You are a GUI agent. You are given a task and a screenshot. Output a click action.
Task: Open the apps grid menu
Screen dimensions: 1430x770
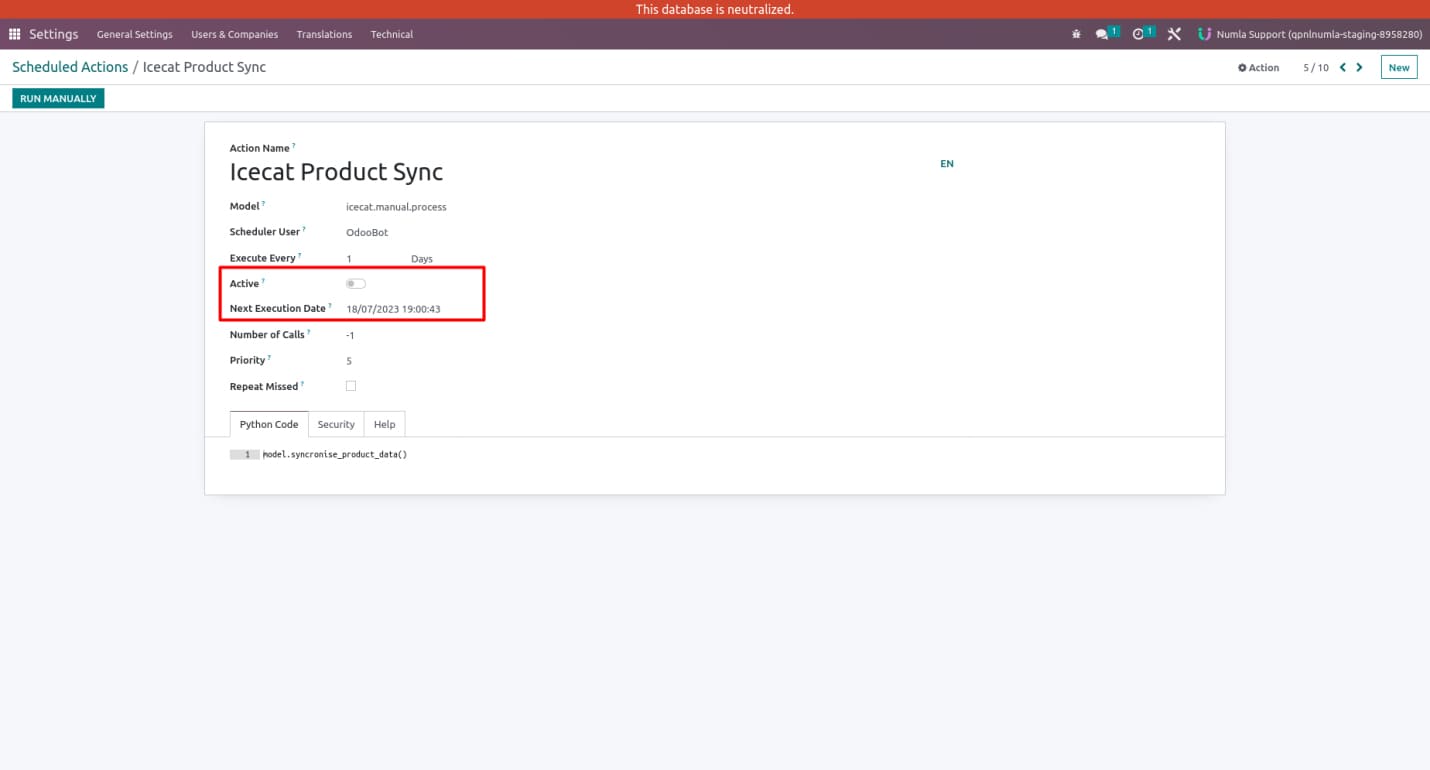(15, 33)
